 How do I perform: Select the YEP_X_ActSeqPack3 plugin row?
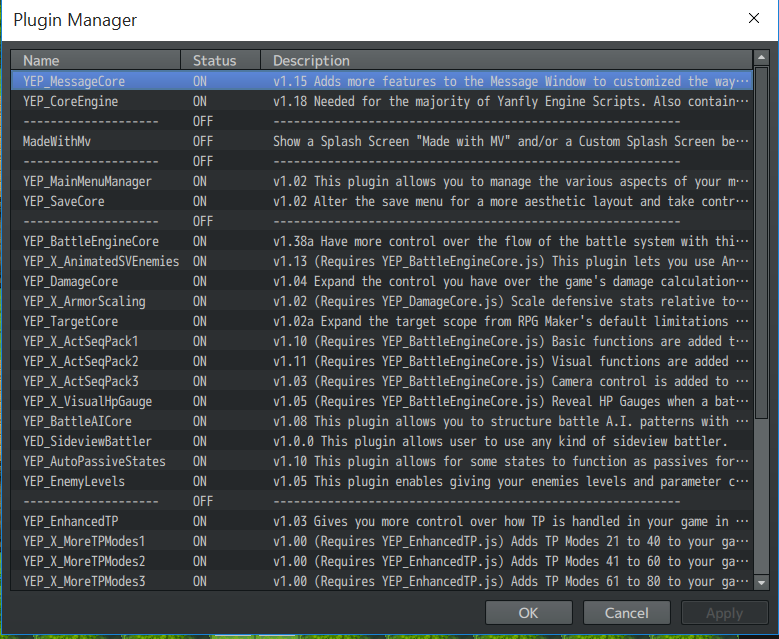382,381
